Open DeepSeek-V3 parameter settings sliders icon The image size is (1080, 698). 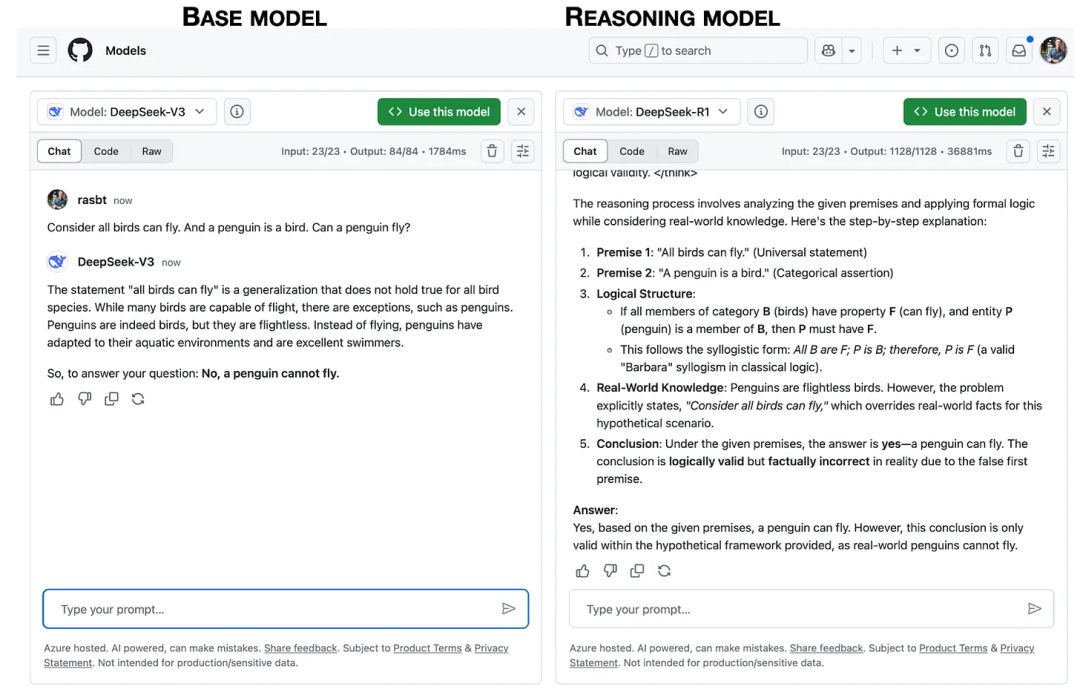point(522,151)
